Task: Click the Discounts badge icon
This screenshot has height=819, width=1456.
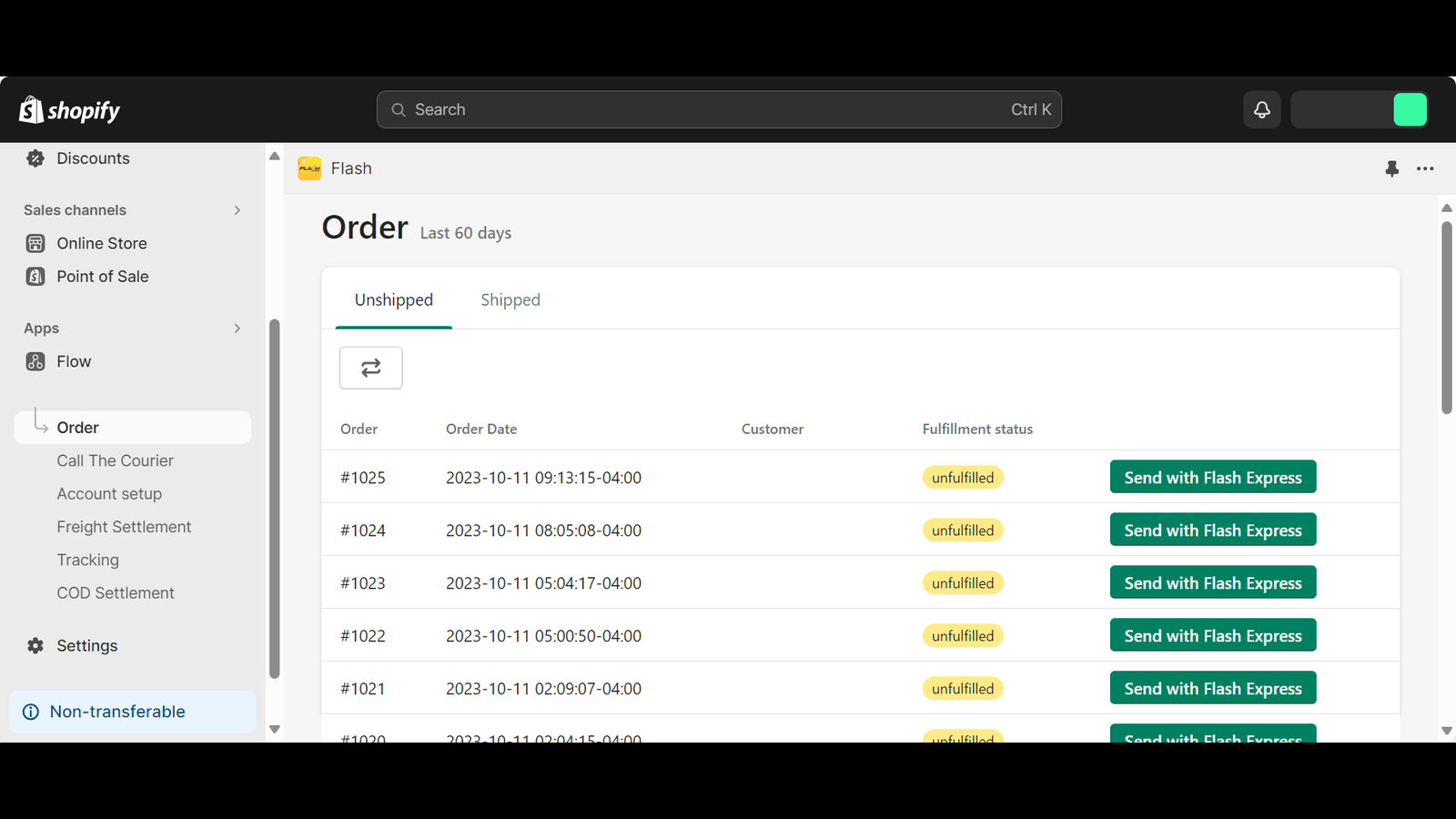Action: pos(35,158)
